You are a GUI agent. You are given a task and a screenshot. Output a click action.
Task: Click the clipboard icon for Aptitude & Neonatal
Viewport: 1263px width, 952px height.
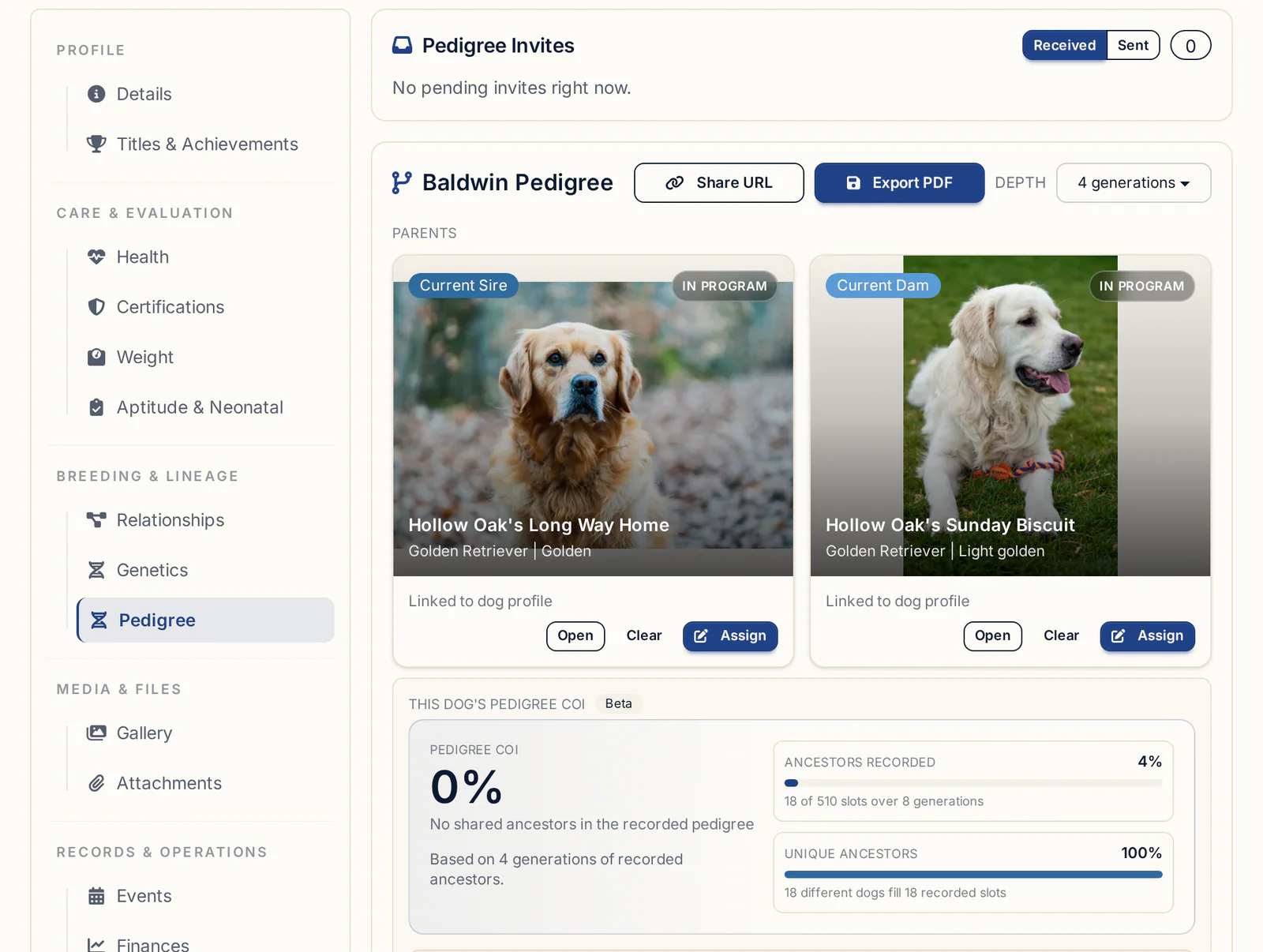96,407
